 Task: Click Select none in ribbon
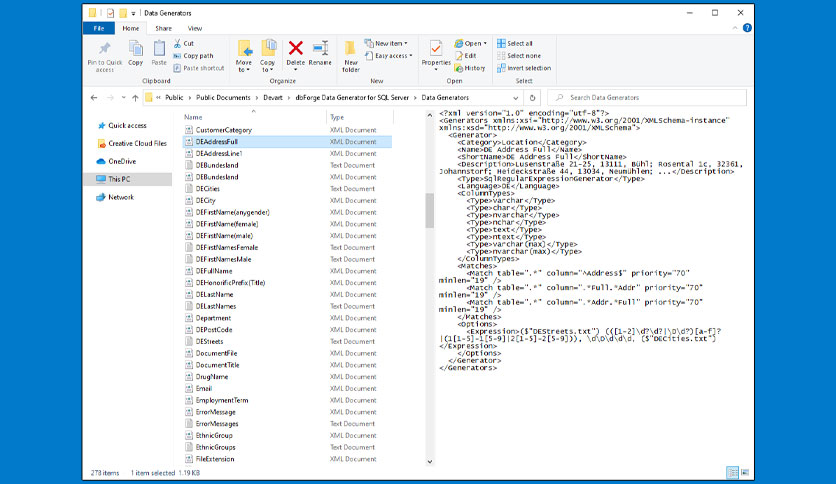pos(519,55)
